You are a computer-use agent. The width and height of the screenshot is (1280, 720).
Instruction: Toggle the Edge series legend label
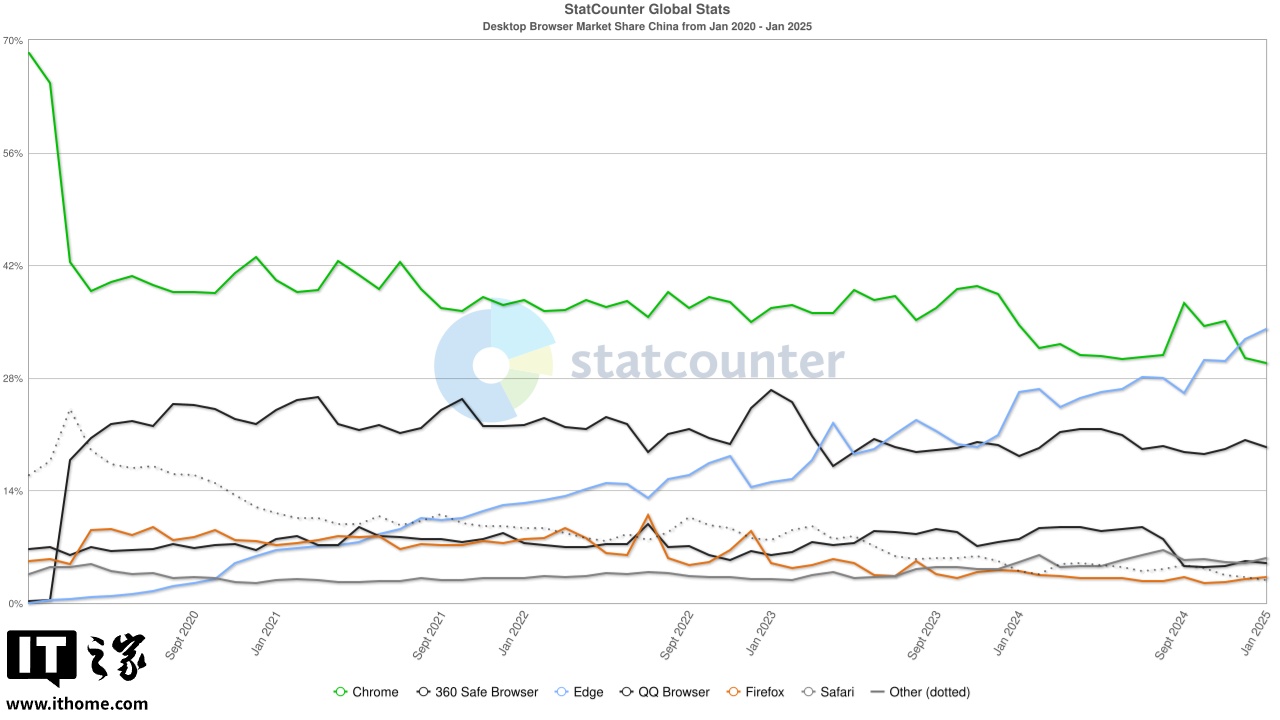tap(589, 692)
